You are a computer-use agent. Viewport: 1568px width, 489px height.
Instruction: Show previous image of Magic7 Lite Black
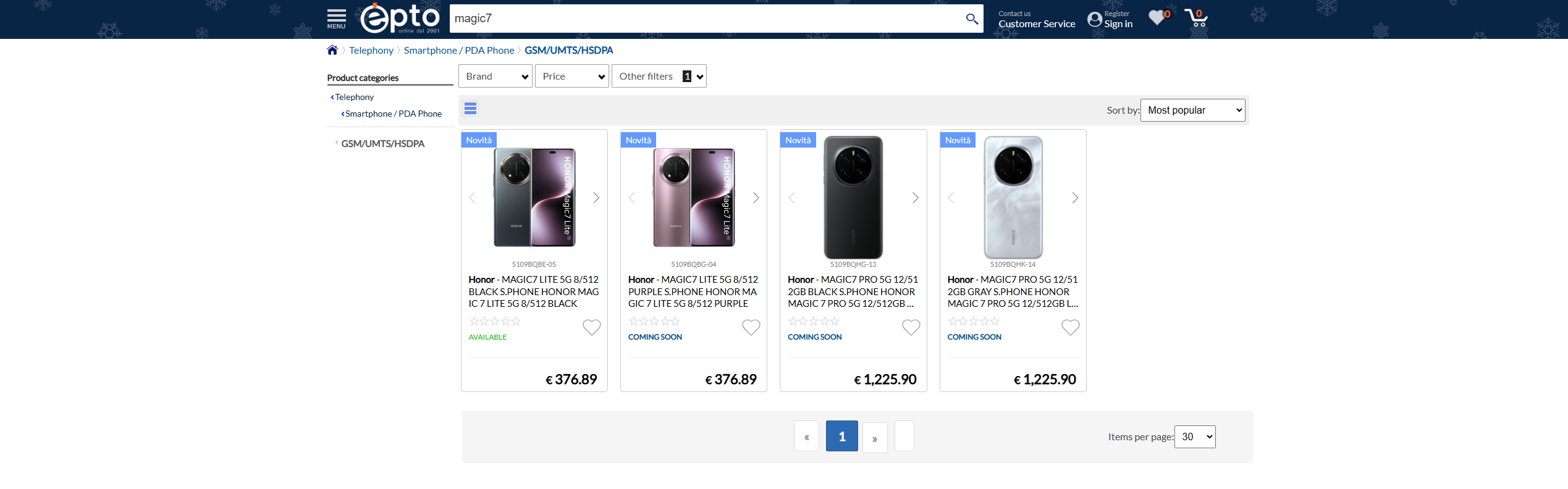(473, 198)
